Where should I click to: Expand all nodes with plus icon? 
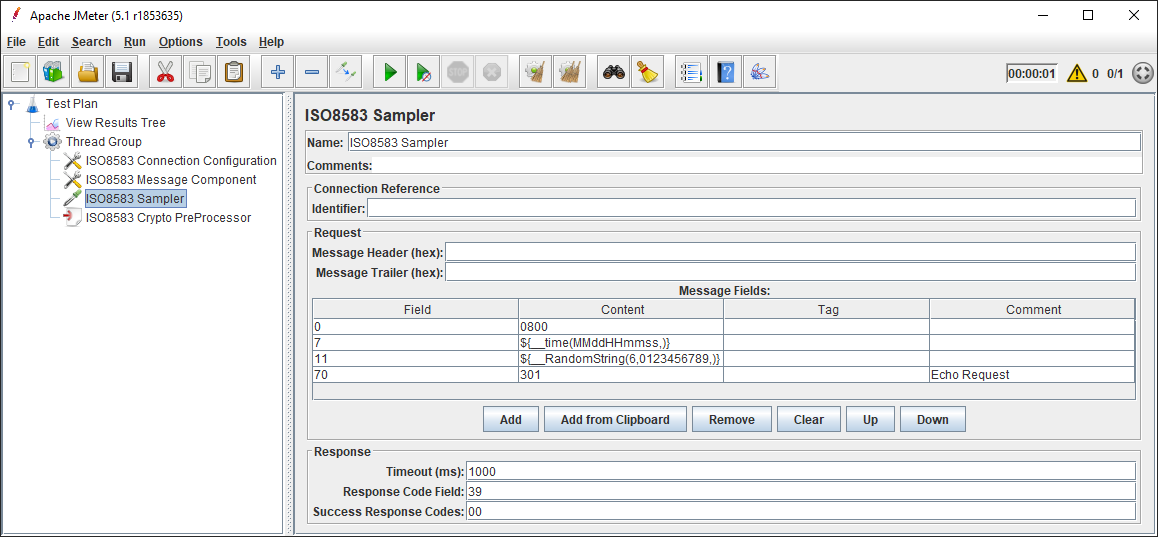click(x=278, y=72)
